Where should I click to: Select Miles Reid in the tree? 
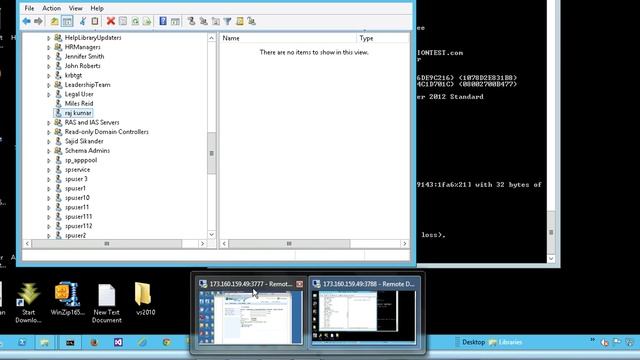79,103
